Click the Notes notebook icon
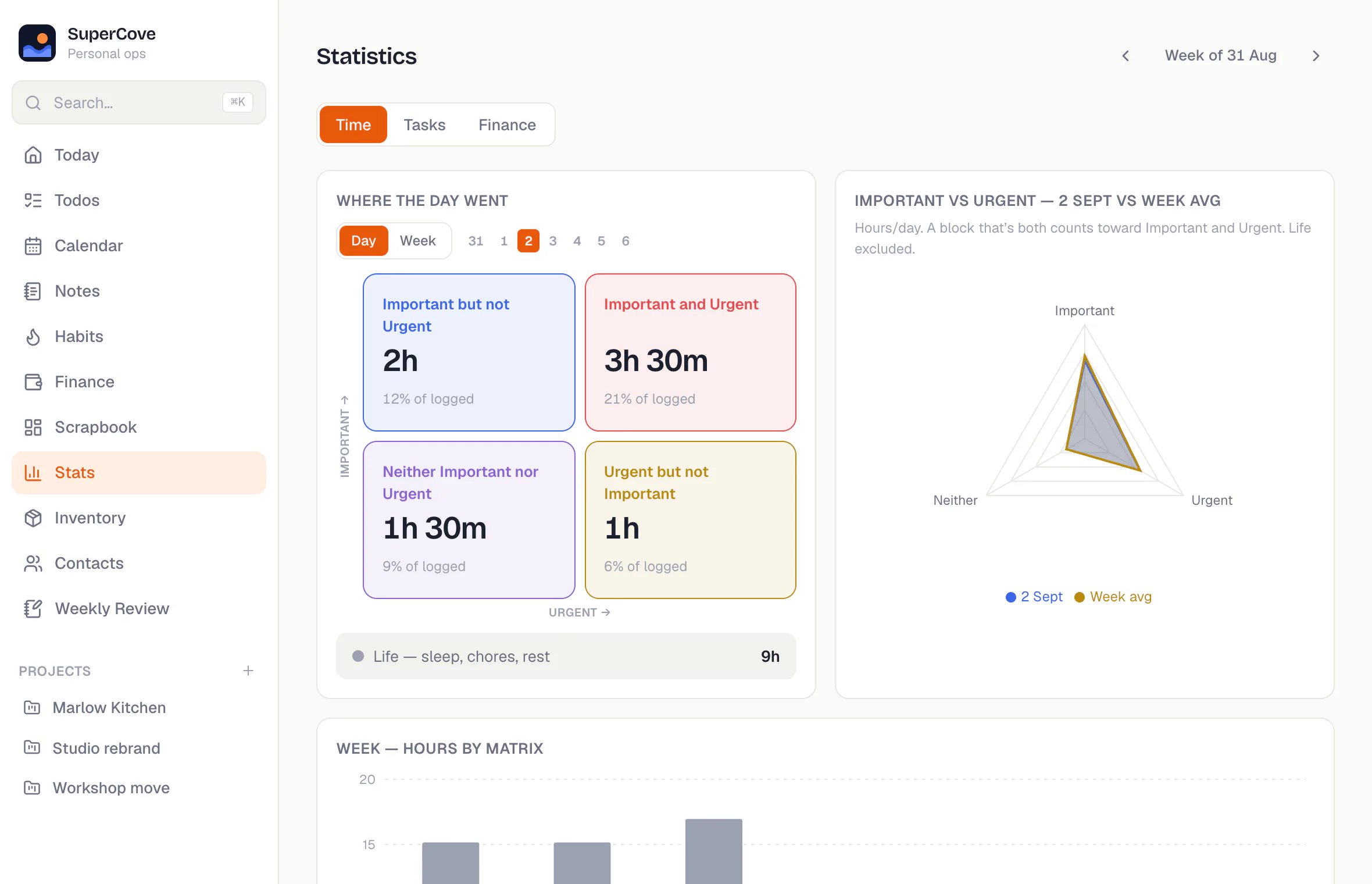The image size is (1372, 884). click(x=33, y=291)
